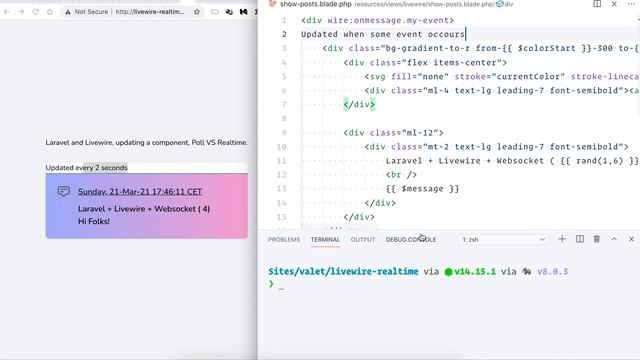Click the <br /> tag on line 12
This screenshot has height=360, width=640.
pos(401,175)
